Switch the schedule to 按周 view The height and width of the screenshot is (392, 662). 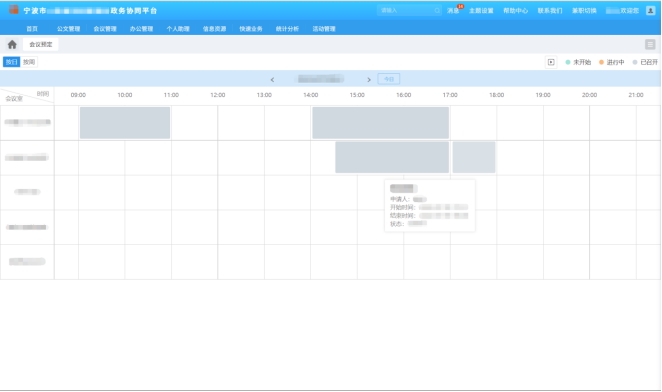coord(29,62)
